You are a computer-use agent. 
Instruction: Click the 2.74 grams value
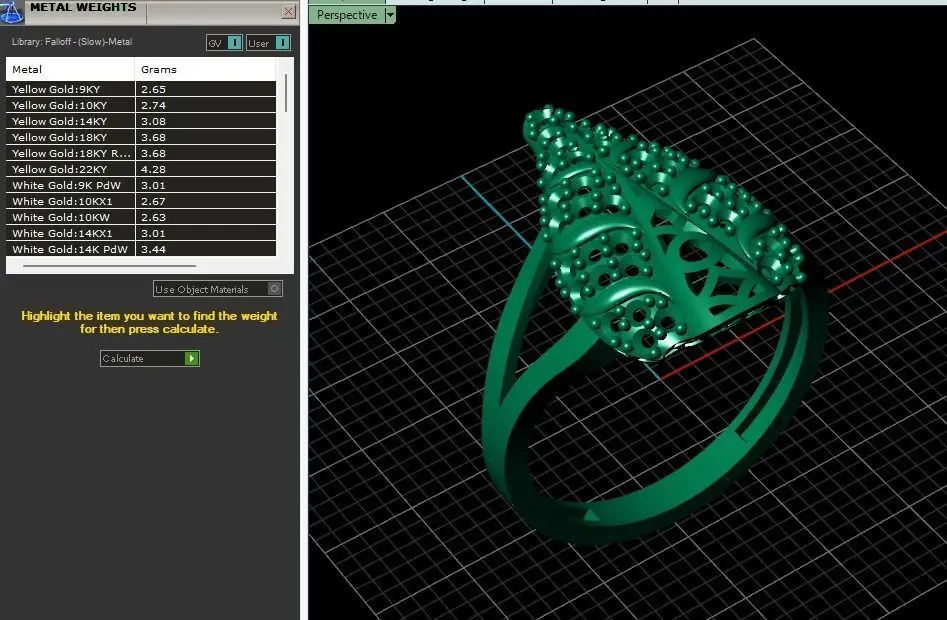[153, 105]
